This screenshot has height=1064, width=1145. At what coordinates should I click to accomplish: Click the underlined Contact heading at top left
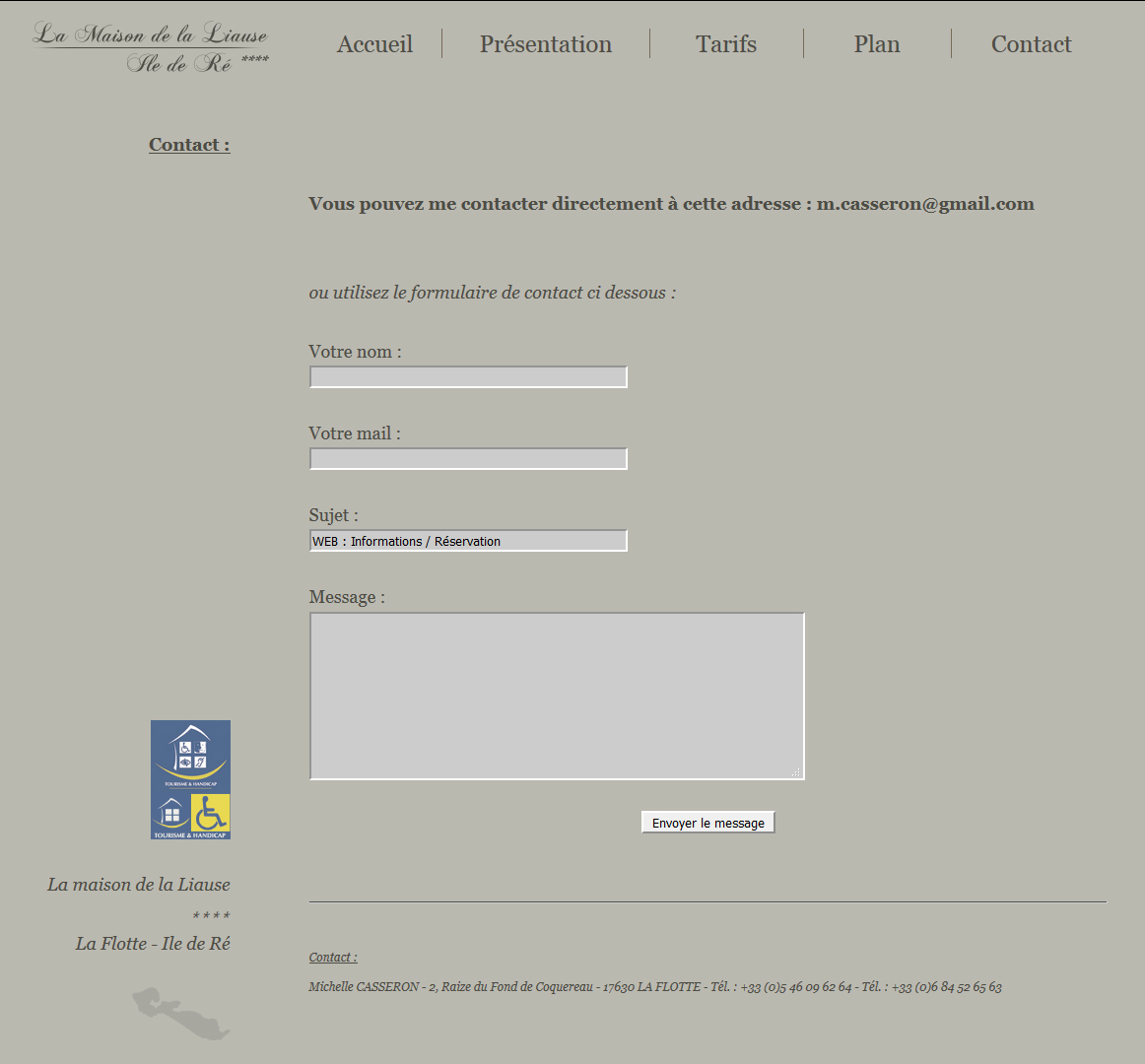(x=189, y=145)
